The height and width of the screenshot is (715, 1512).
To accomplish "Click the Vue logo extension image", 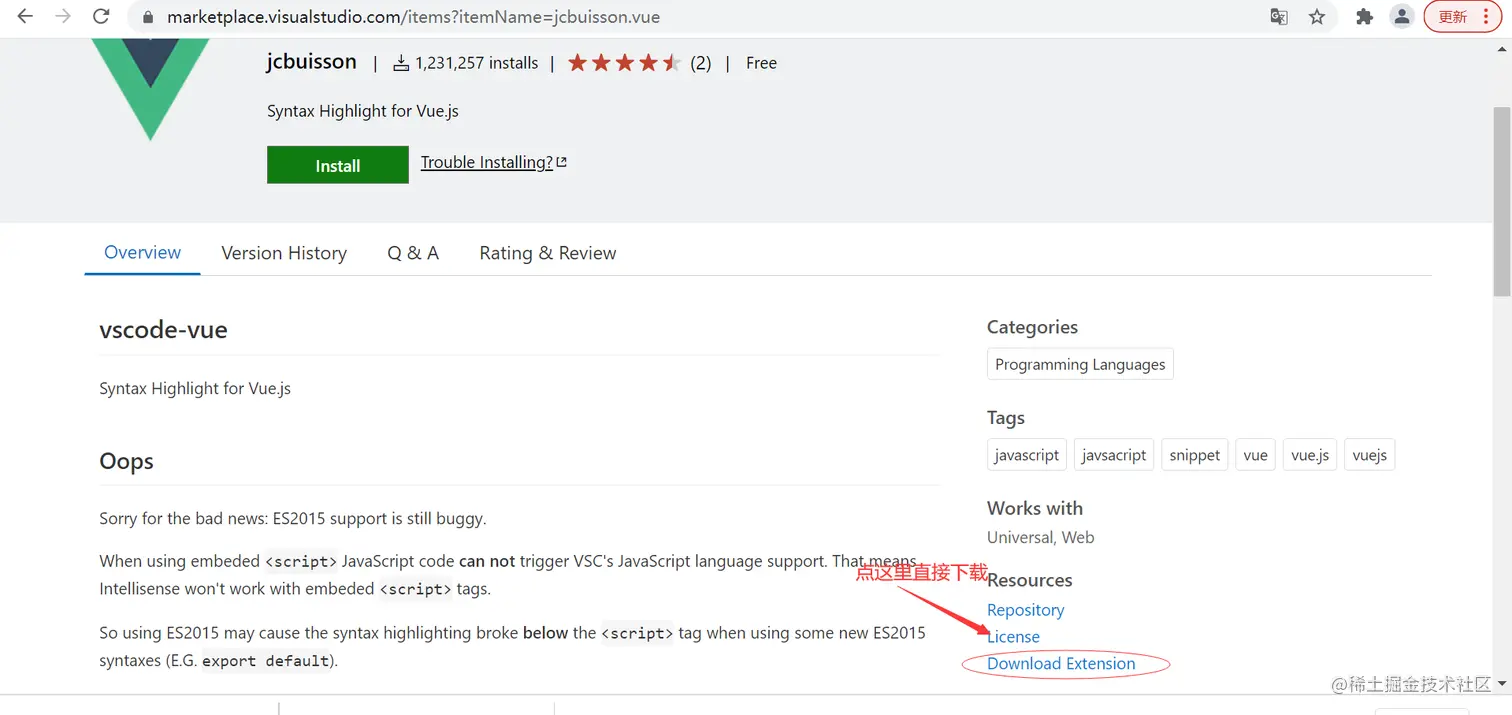I will [151, 90].
